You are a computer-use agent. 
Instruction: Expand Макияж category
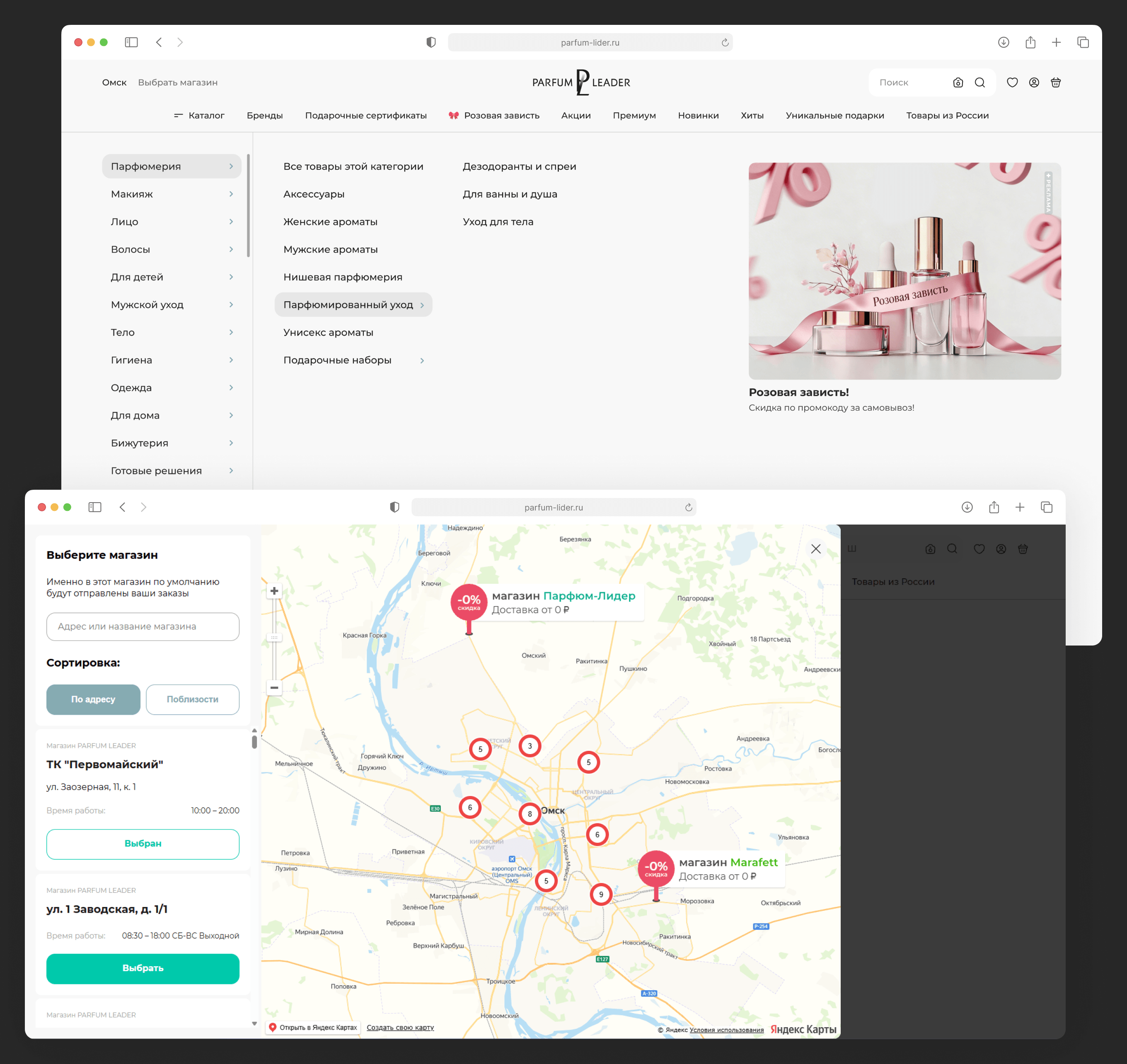pyautogui.click(x=172, y=195)
